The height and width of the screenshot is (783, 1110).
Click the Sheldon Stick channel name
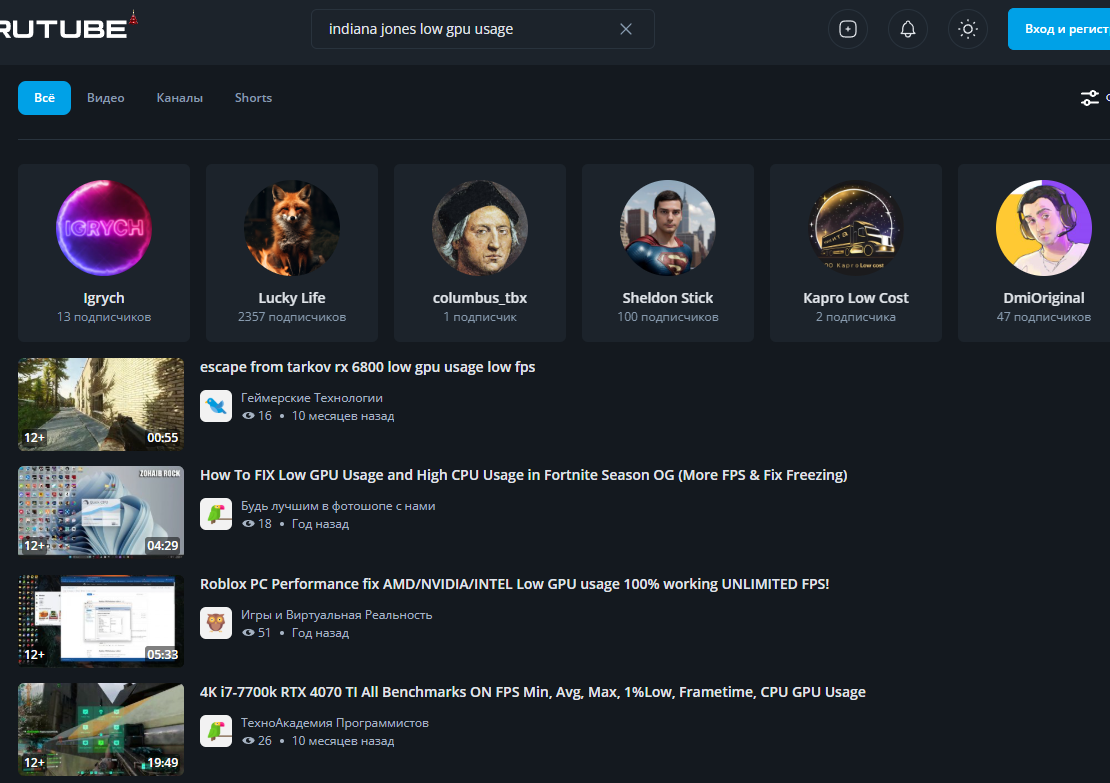click(x=668, y=298)
